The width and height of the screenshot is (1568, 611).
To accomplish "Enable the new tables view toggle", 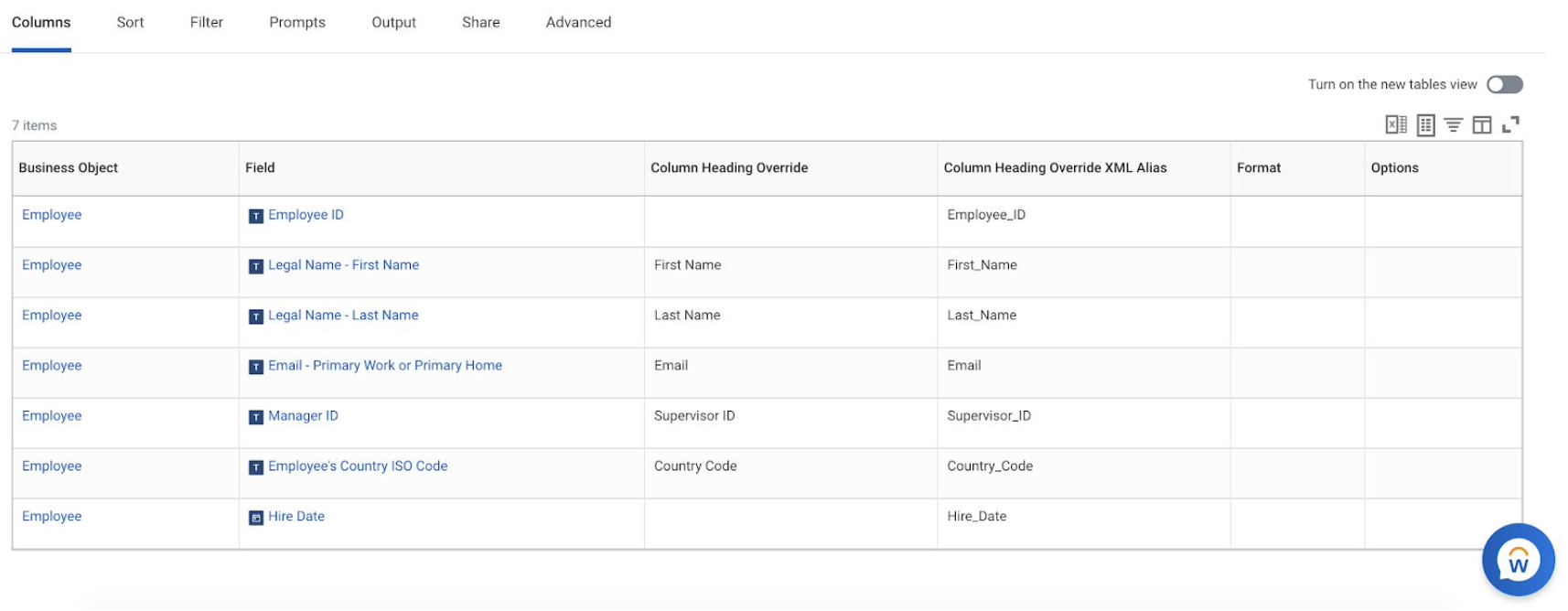I will [x=1504, y=84].
